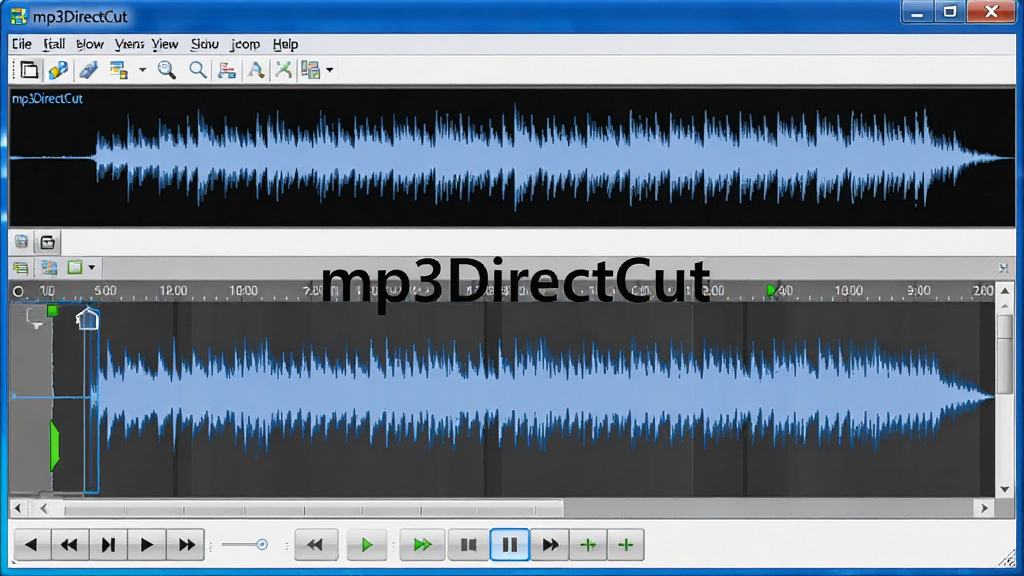Click the plain magnifier search icon
This screenshot has height=576, width=1024.
pos(197,70)
